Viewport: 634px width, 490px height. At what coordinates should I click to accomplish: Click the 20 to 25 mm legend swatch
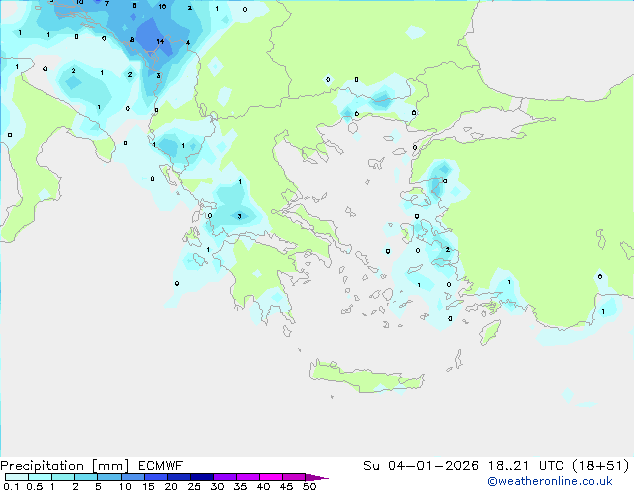click(x=179, y=477)
